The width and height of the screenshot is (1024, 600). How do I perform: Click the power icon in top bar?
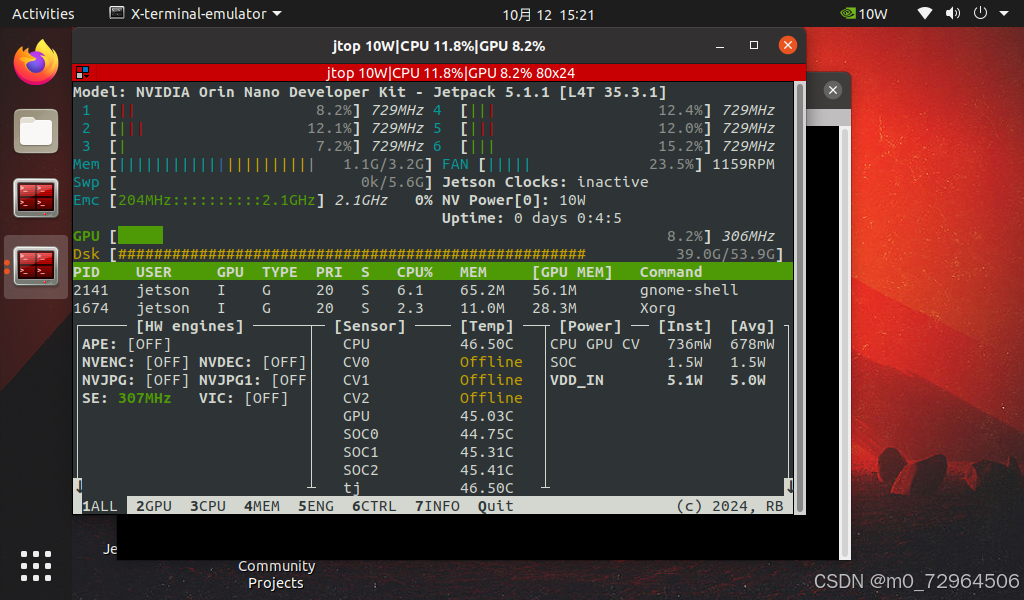980,13
